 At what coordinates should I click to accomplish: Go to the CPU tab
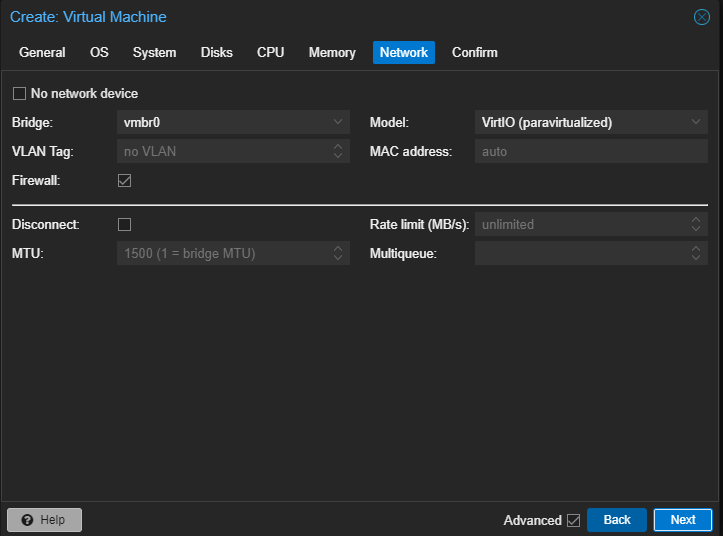pos(270,53)
